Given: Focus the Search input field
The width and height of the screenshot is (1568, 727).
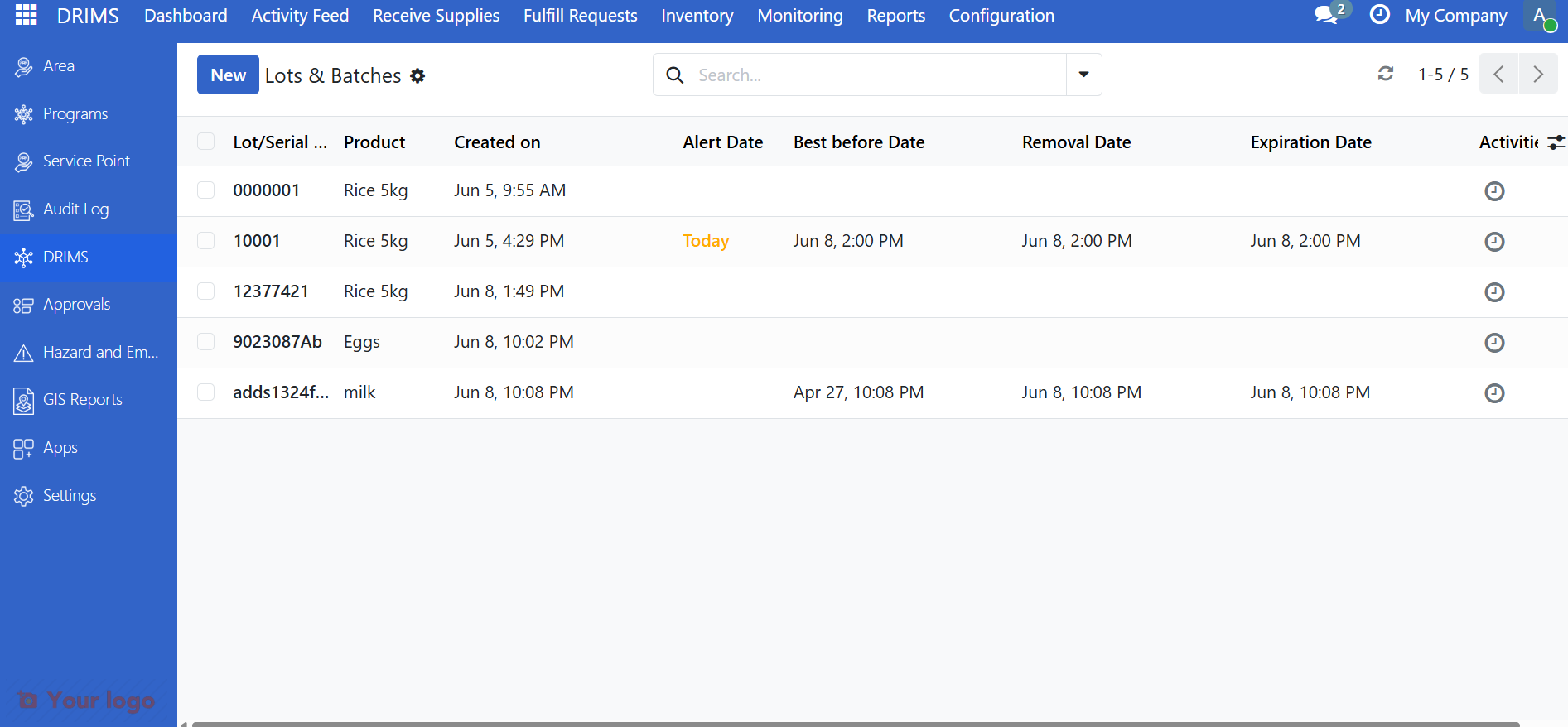Looking at the screenshot, I should point(878,75).
